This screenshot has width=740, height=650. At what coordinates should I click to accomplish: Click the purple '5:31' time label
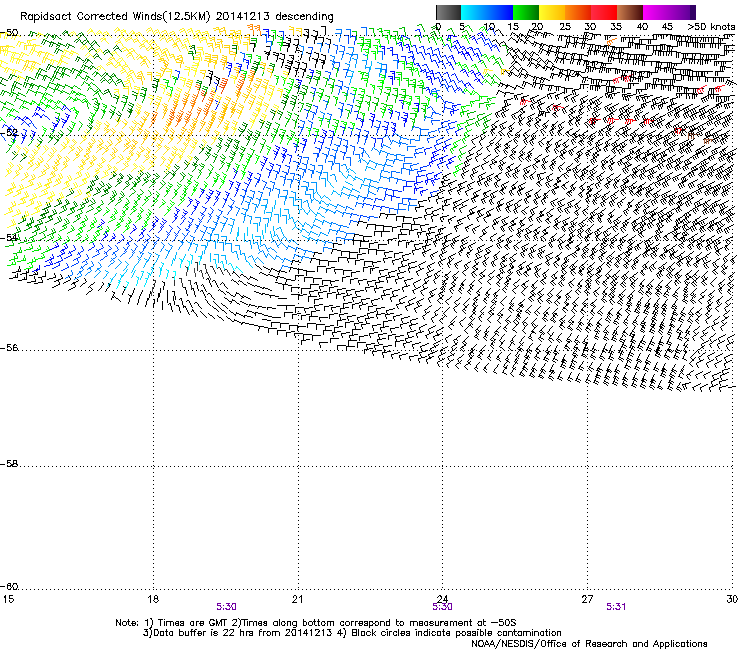[616, 607]
